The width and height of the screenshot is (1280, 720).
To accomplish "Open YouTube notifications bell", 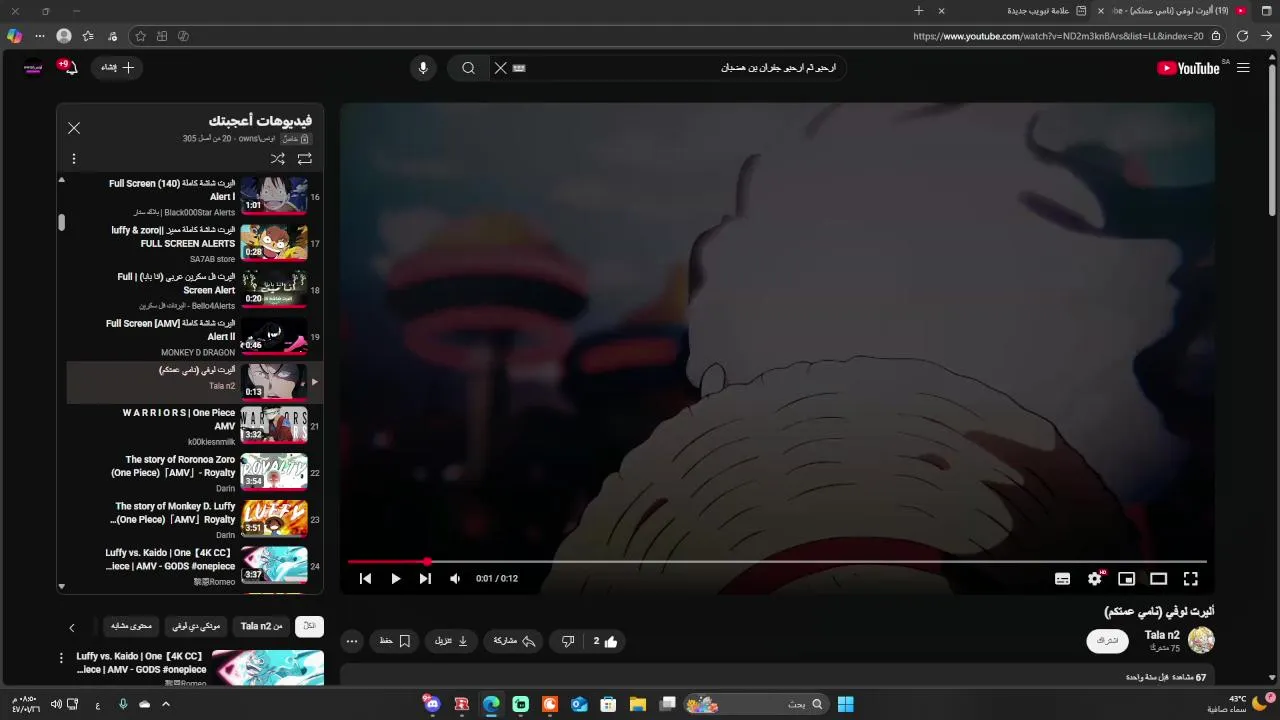I will tap(70, 67).
